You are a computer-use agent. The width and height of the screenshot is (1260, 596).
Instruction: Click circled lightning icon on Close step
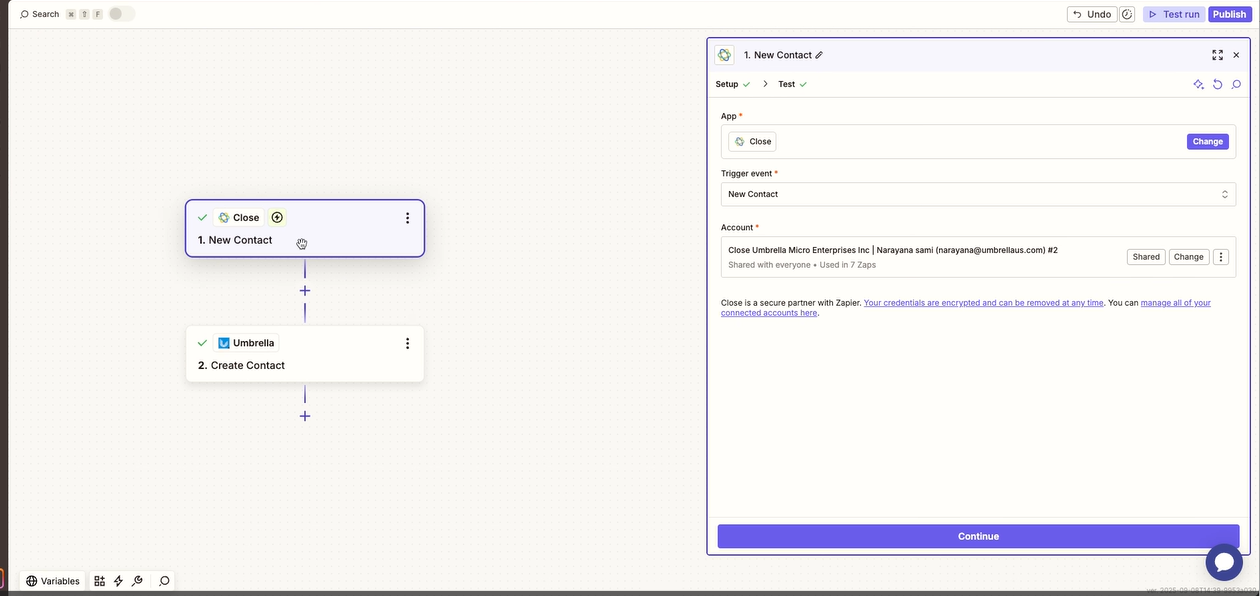click(277, 217)
